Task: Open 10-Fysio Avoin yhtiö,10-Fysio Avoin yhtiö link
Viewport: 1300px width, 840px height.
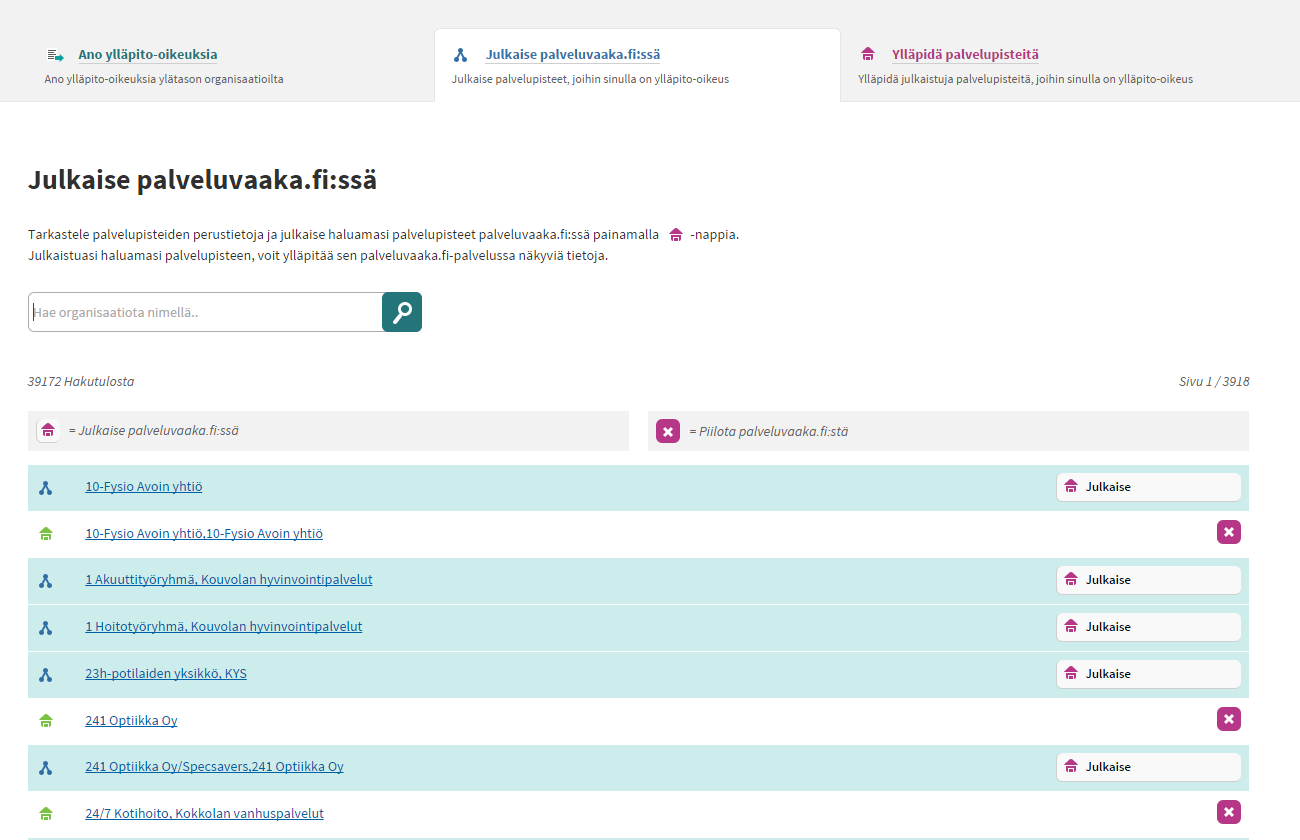Action: pos(204,534)
